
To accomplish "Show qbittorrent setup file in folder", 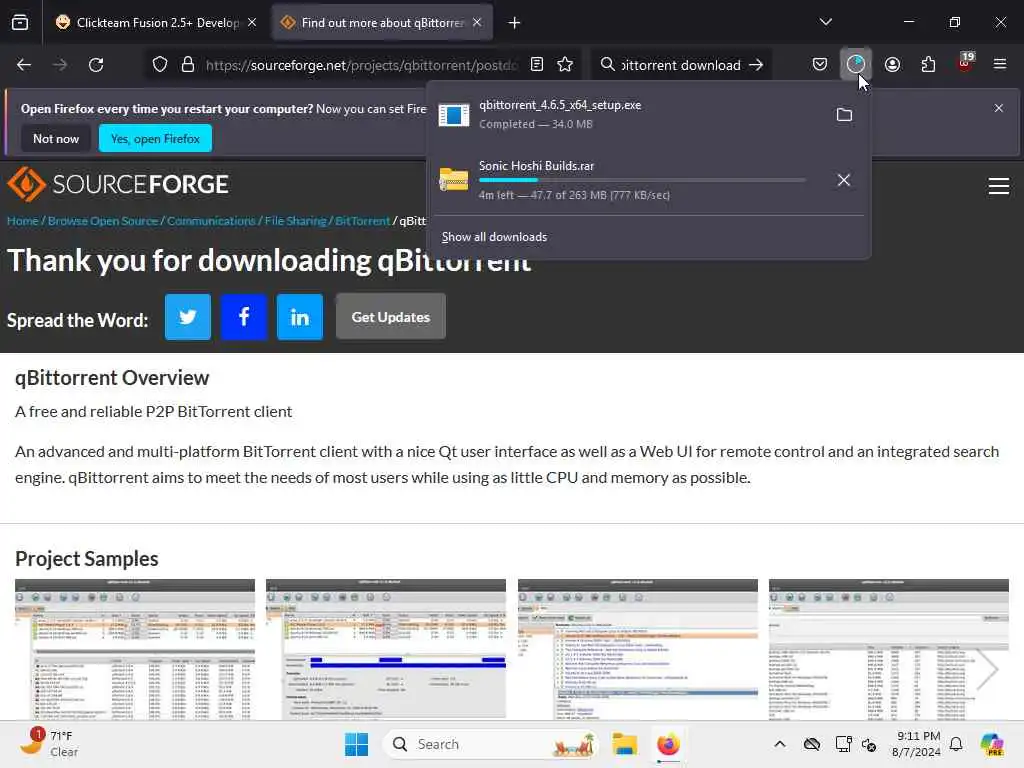I will pos(844,115).
